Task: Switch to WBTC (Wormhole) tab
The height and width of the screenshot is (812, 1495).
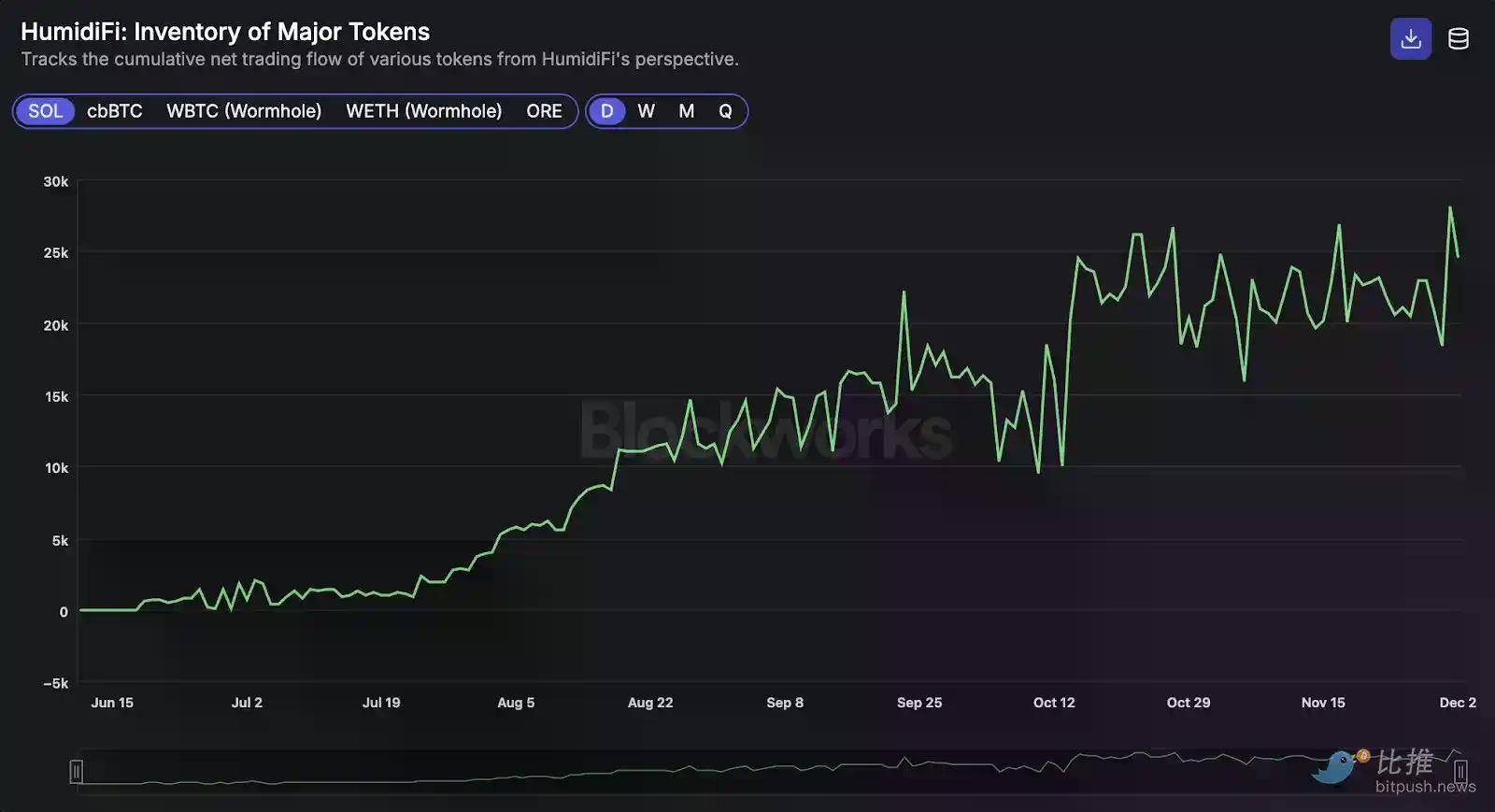Action: pos(244,111)
